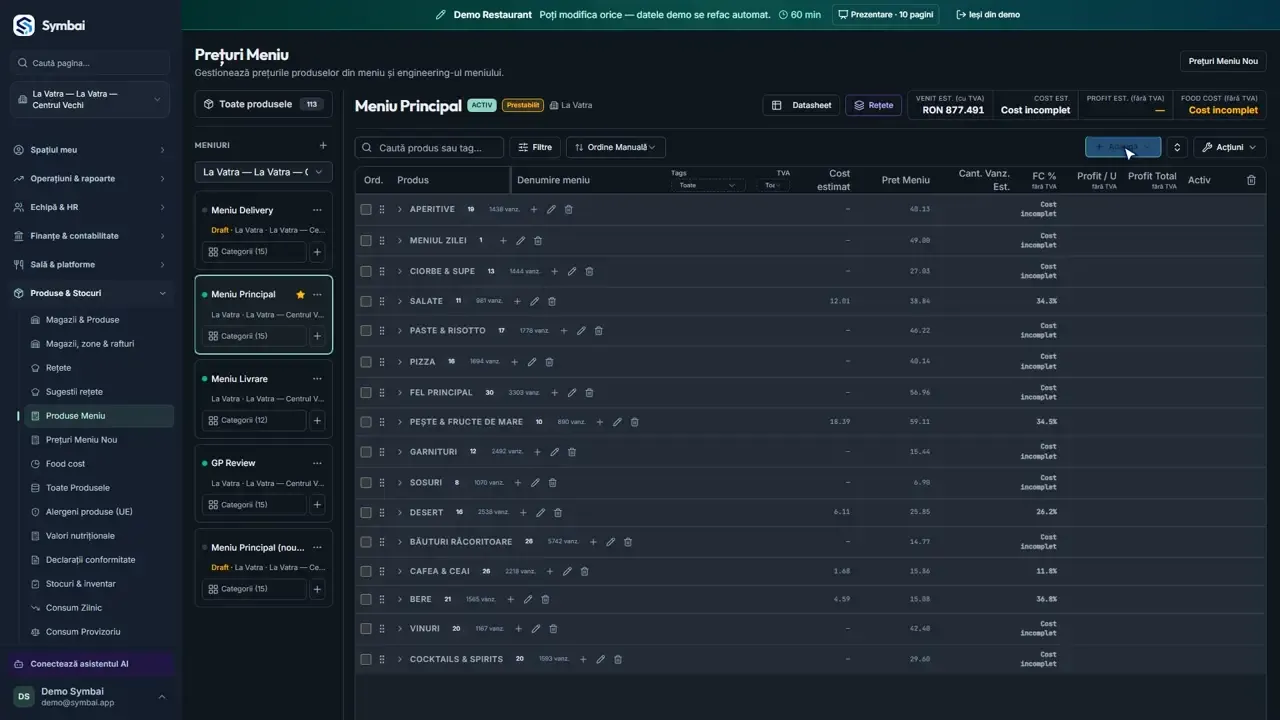Screen dimensions: 1280x720
Task: Edit the COCKTAILS & SPIRITS category
Action: [600, 660]
